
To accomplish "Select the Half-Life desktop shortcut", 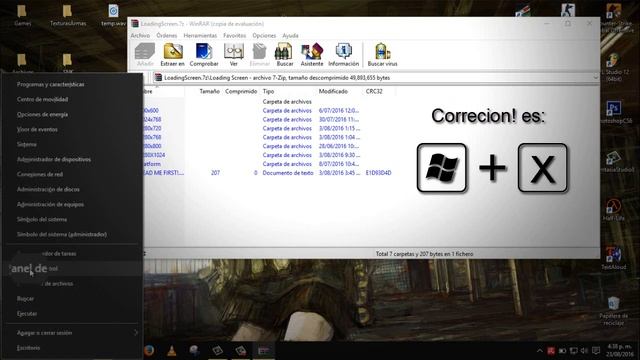I will click(x=614, y=210).
